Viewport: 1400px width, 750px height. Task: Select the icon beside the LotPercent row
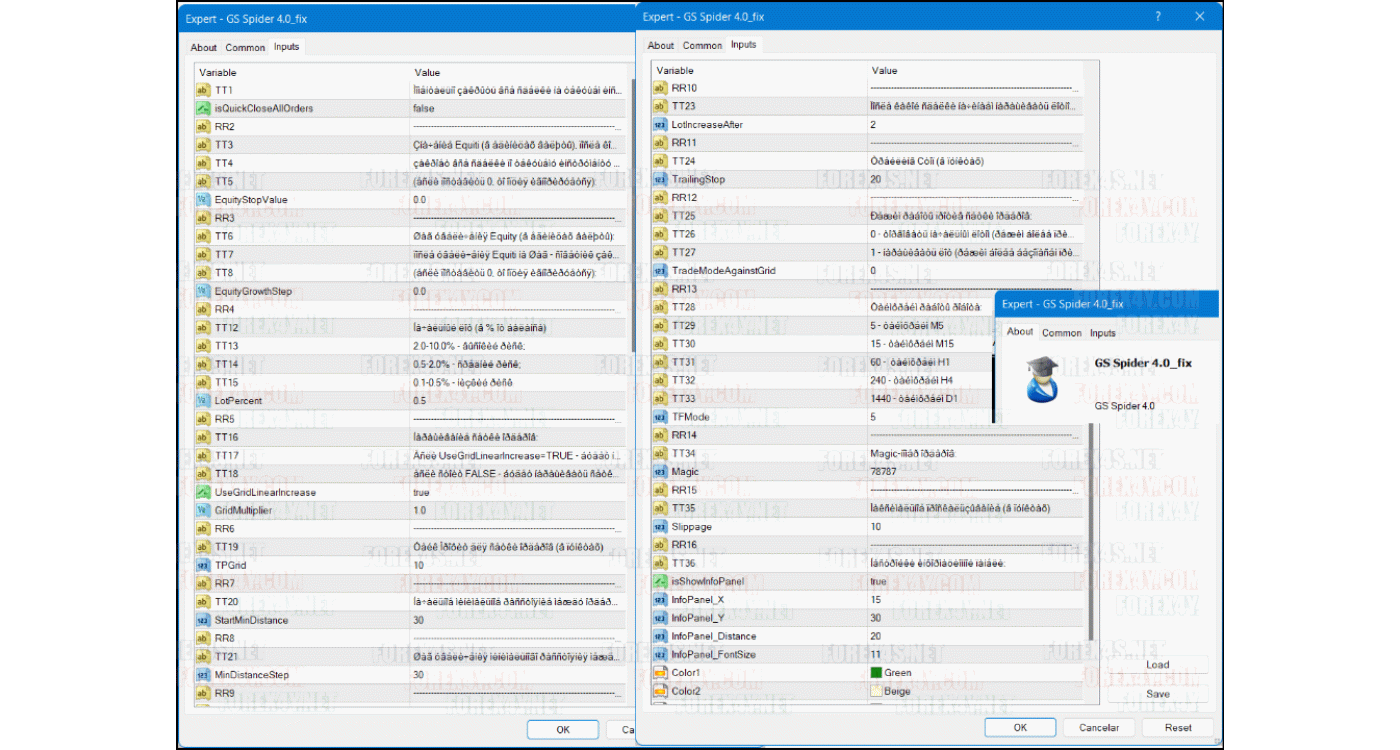tap(202, 401)
